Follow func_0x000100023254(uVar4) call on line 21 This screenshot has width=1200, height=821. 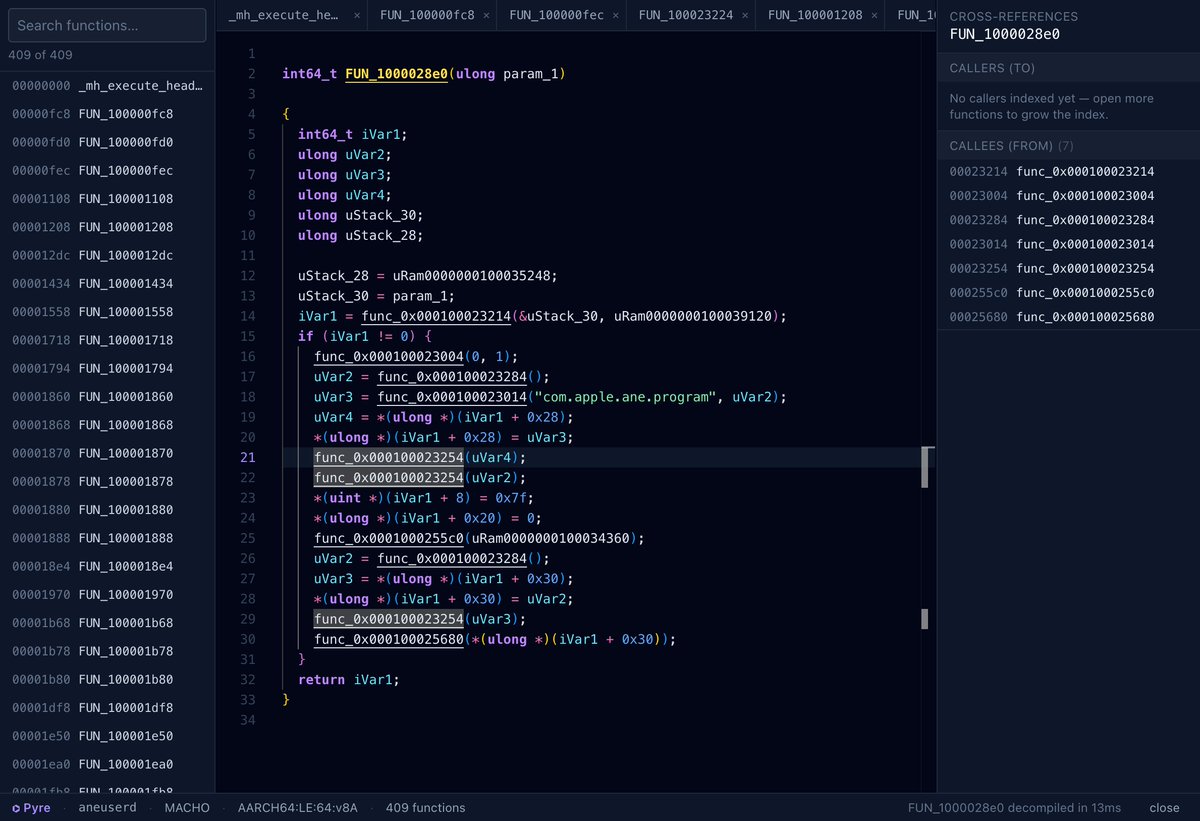pyautogui.click(x=391, y=458)
